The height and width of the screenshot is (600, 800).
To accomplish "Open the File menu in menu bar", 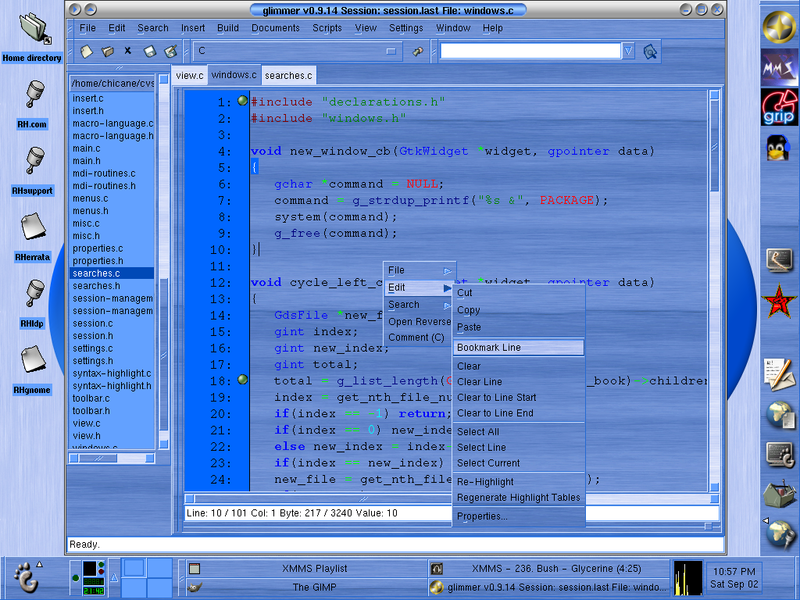I will tap(87, 28).
